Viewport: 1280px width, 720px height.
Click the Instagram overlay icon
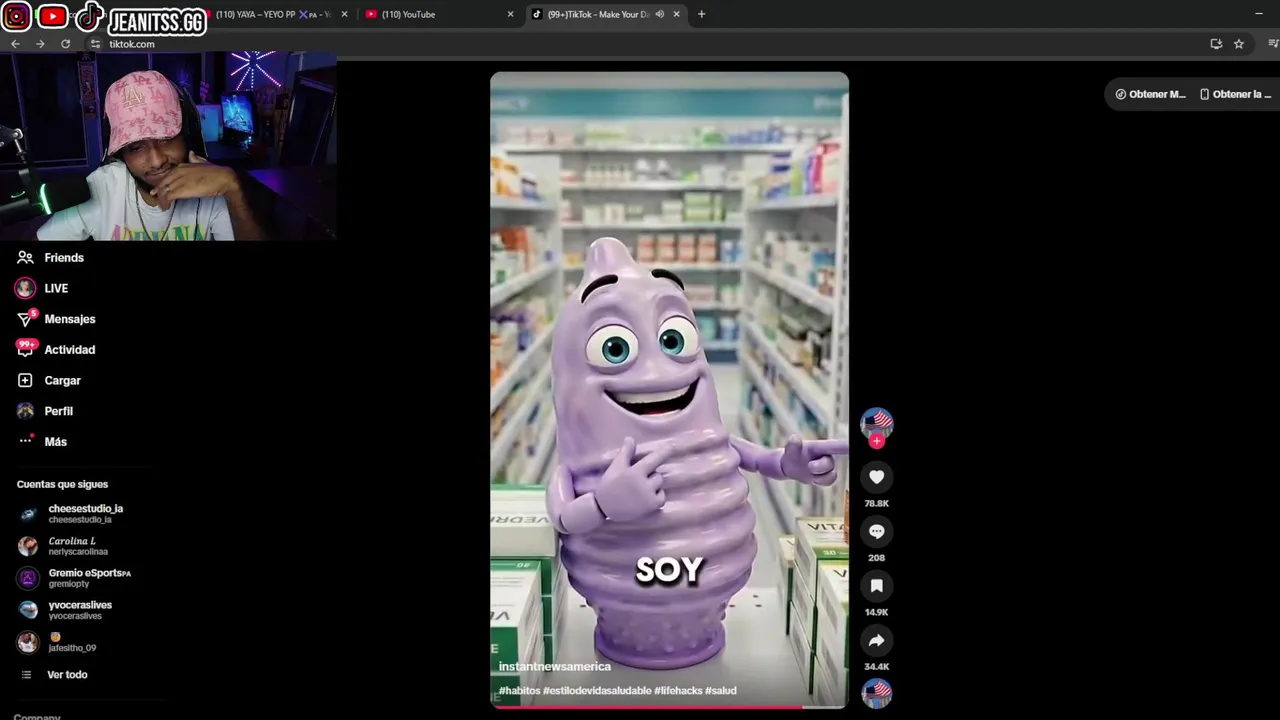click(x=16, y=17)
